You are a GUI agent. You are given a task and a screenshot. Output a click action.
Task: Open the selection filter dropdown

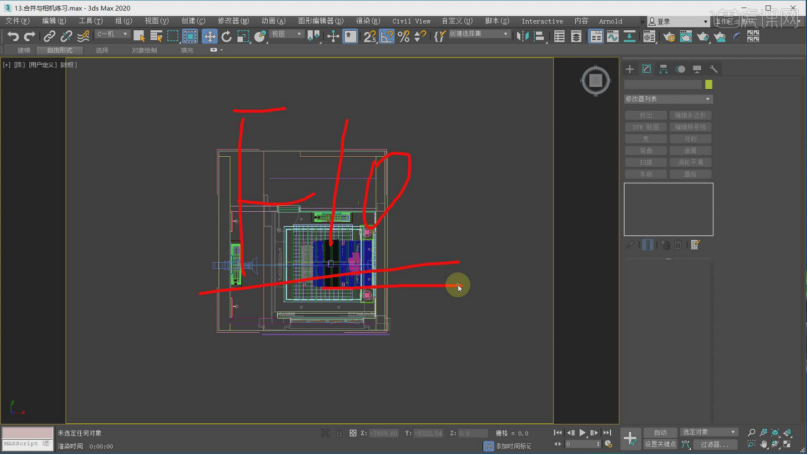click(x=112, y=34)
